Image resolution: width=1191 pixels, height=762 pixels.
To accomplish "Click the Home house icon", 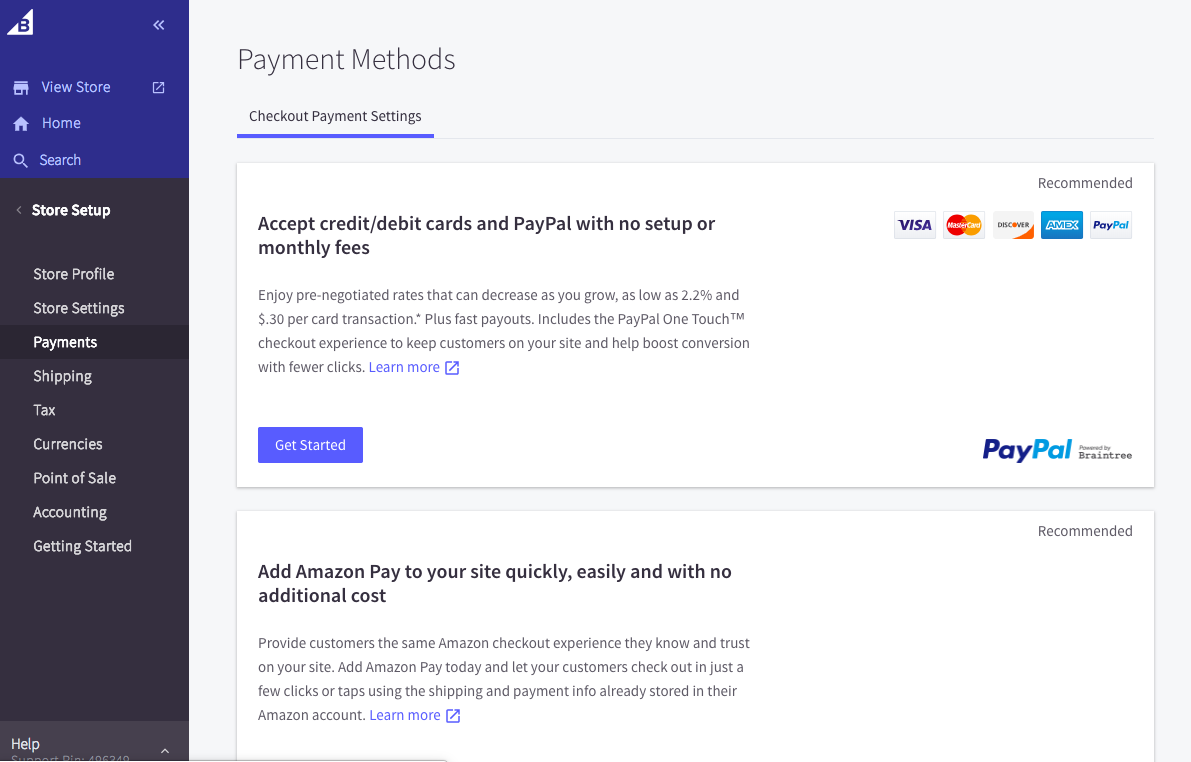I will click(20, 124).
